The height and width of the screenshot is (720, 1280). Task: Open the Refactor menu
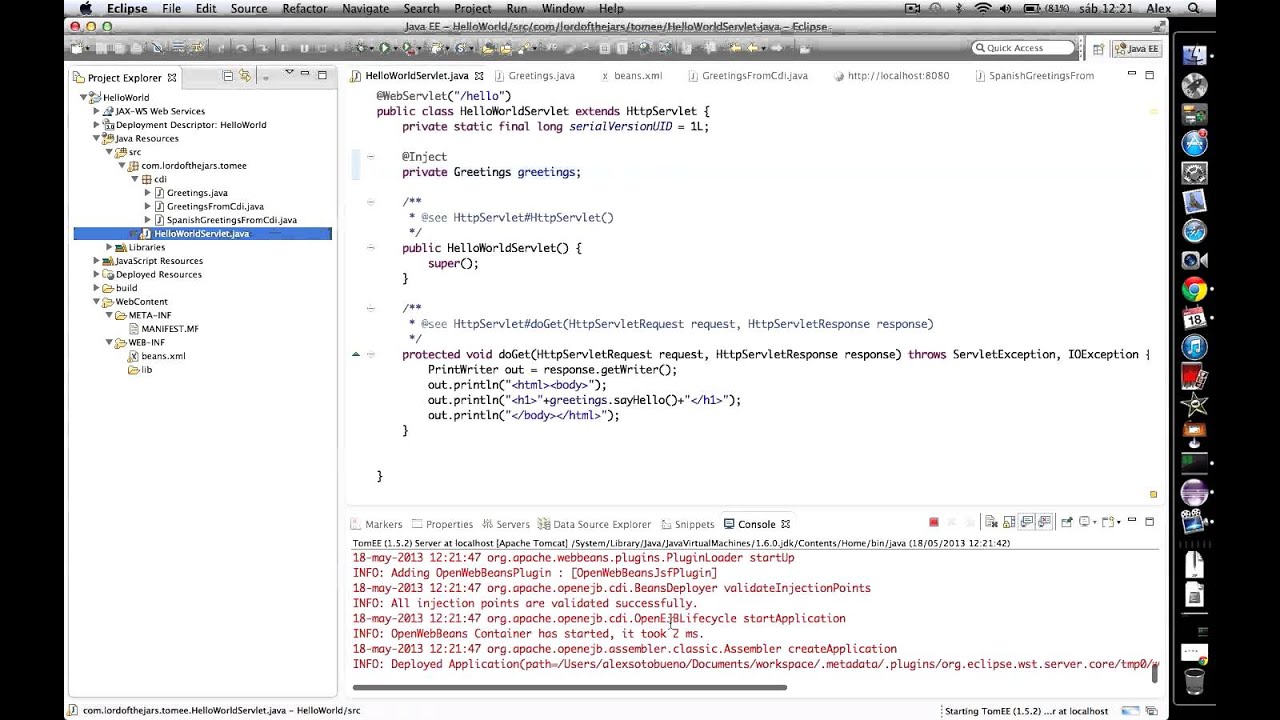[305, 8]
